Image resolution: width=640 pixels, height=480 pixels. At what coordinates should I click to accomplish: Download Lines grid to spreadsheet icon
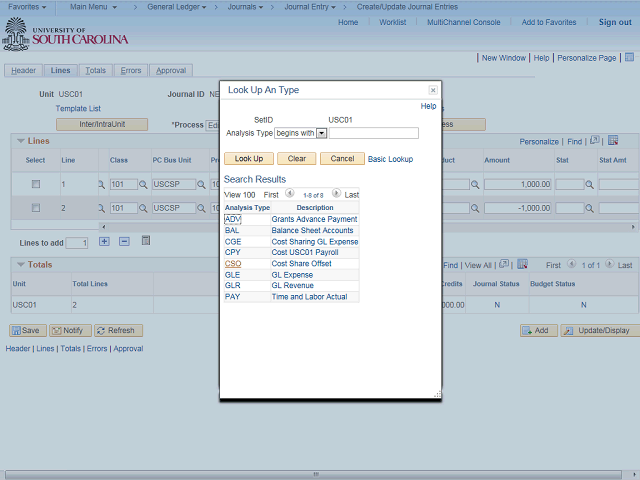point(613,140)
